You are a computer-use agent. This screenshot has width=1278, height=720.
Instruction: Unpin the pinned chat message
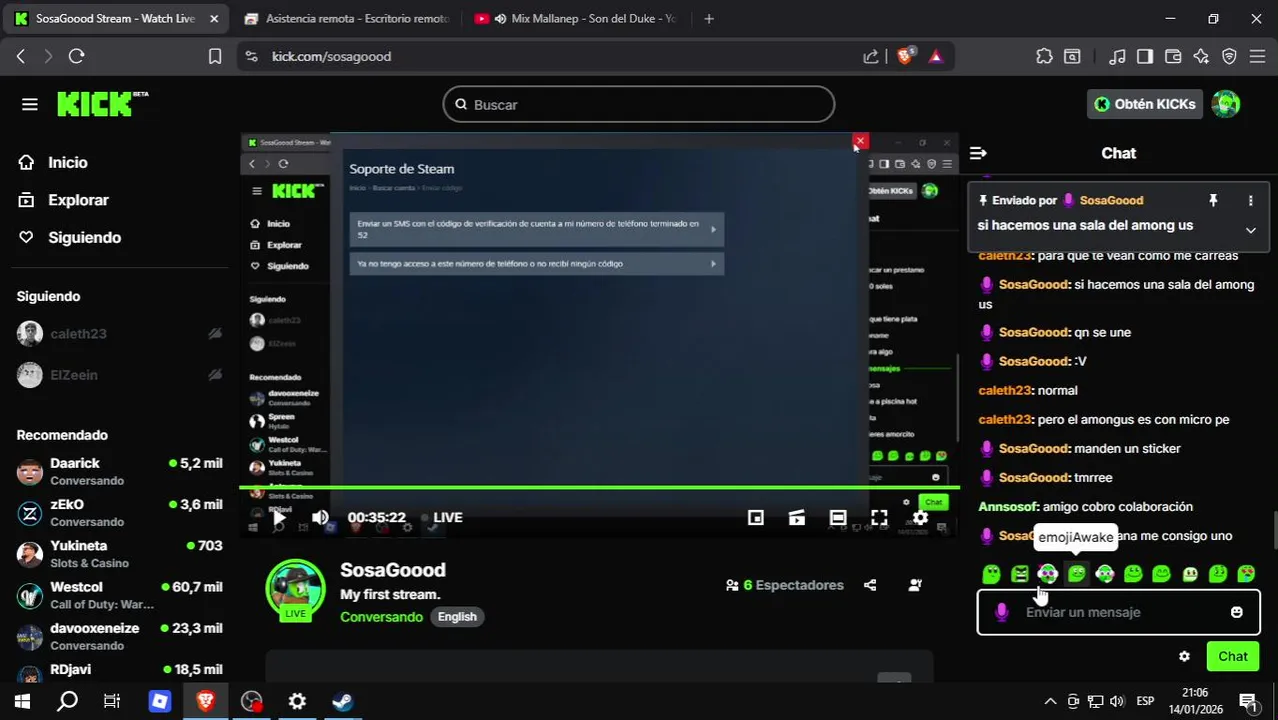click(x=1213, y=200)
